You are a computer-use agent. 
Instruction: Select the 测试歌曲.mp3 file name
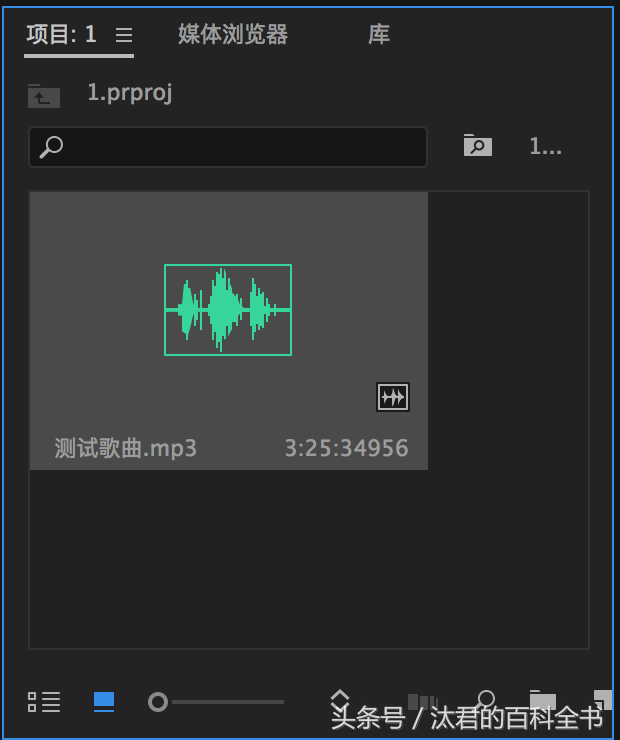126,448
